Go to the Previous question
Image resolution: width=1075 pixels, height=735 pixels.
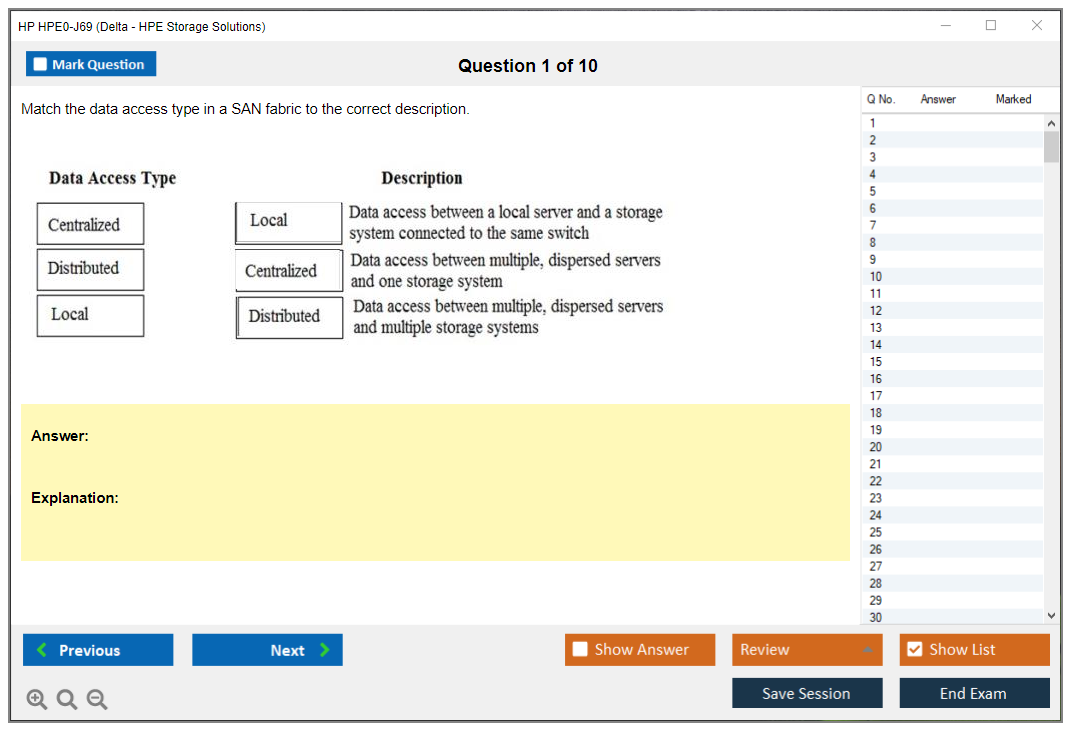pyautogui.click(x=98, y=650)
